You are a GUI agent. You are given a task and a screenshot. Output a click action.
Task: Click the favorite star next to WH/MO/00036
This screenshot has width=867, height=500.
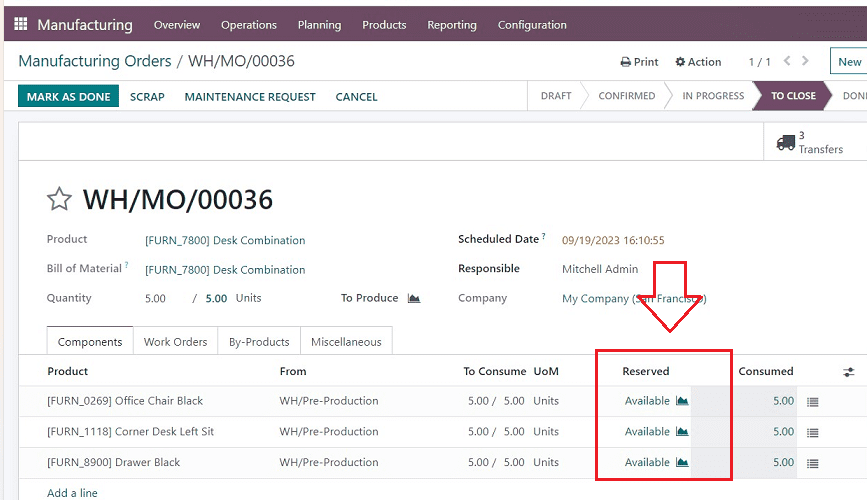(x=59, y=199)
